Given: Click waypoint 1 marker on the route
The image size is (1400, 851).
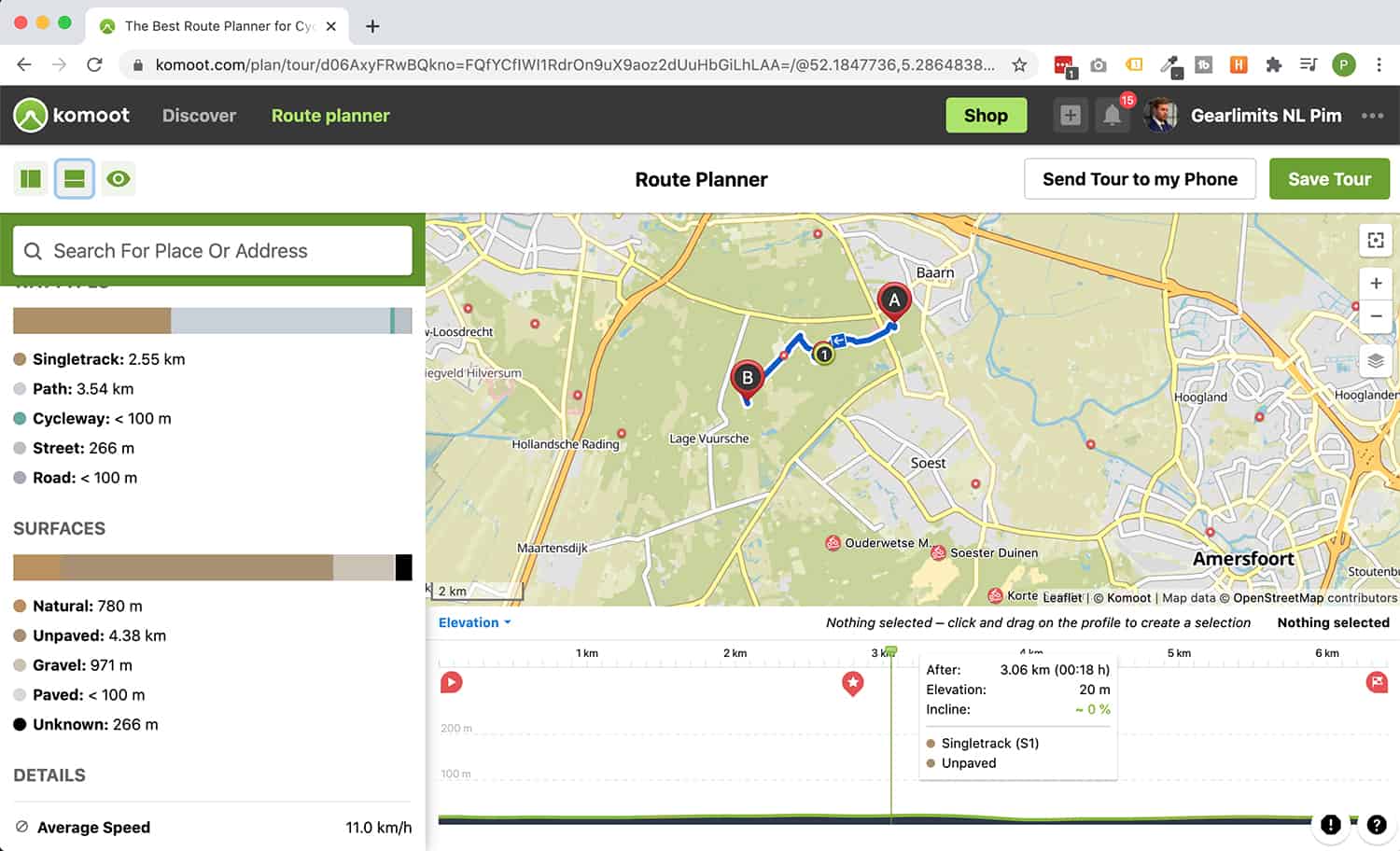Looking at the screenshot, I should tap(823, 354).
